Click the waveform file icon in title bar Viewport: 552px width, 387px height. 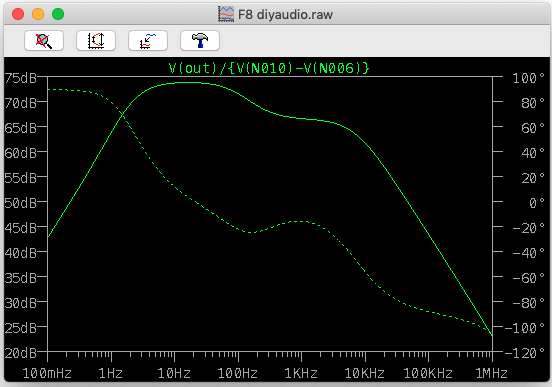226,14
